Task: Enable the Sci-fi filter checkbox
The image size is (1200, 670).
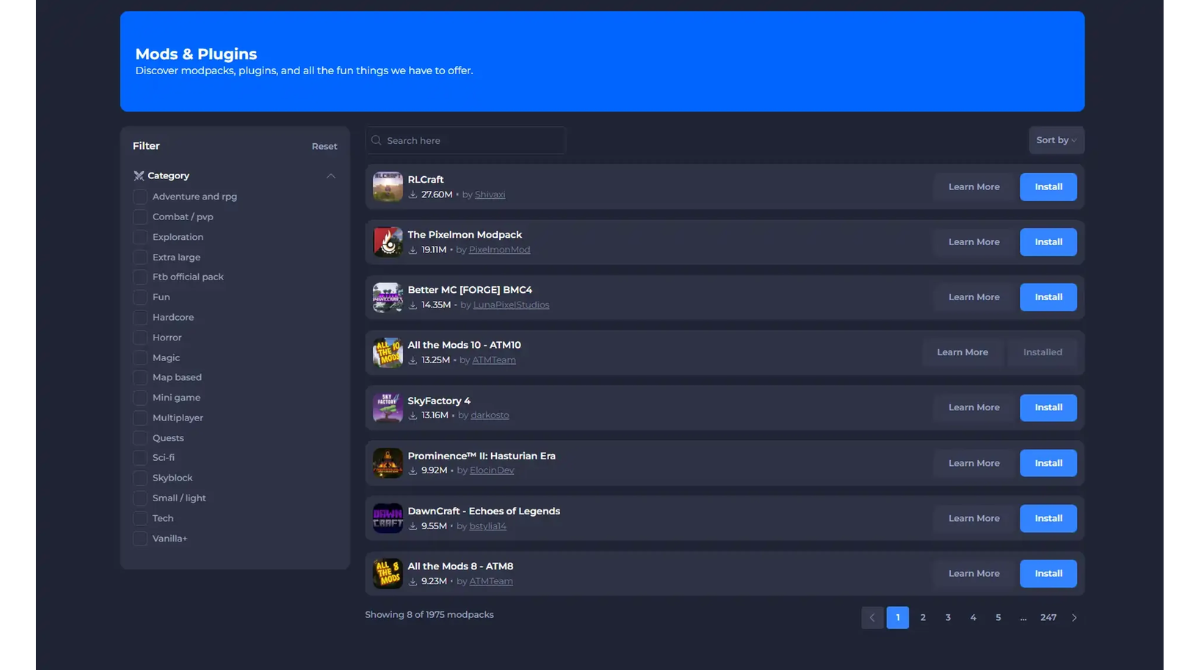Action: [x=140, y=458]
